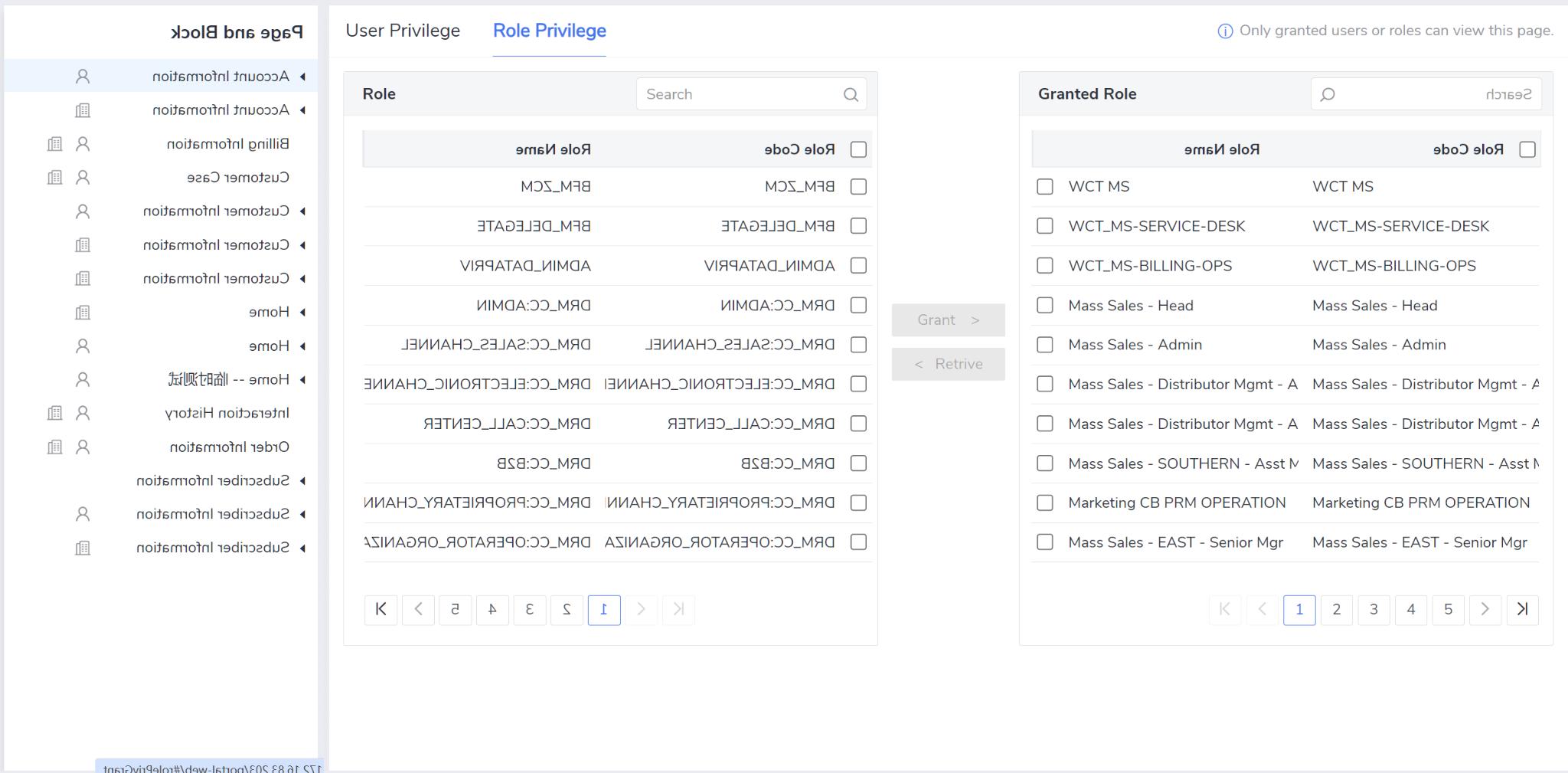Check the ADMIN_DATAPRIV role checkbox
This screenshot has width=1568, height=773.
pyautogui.click(x=858, y=266)
